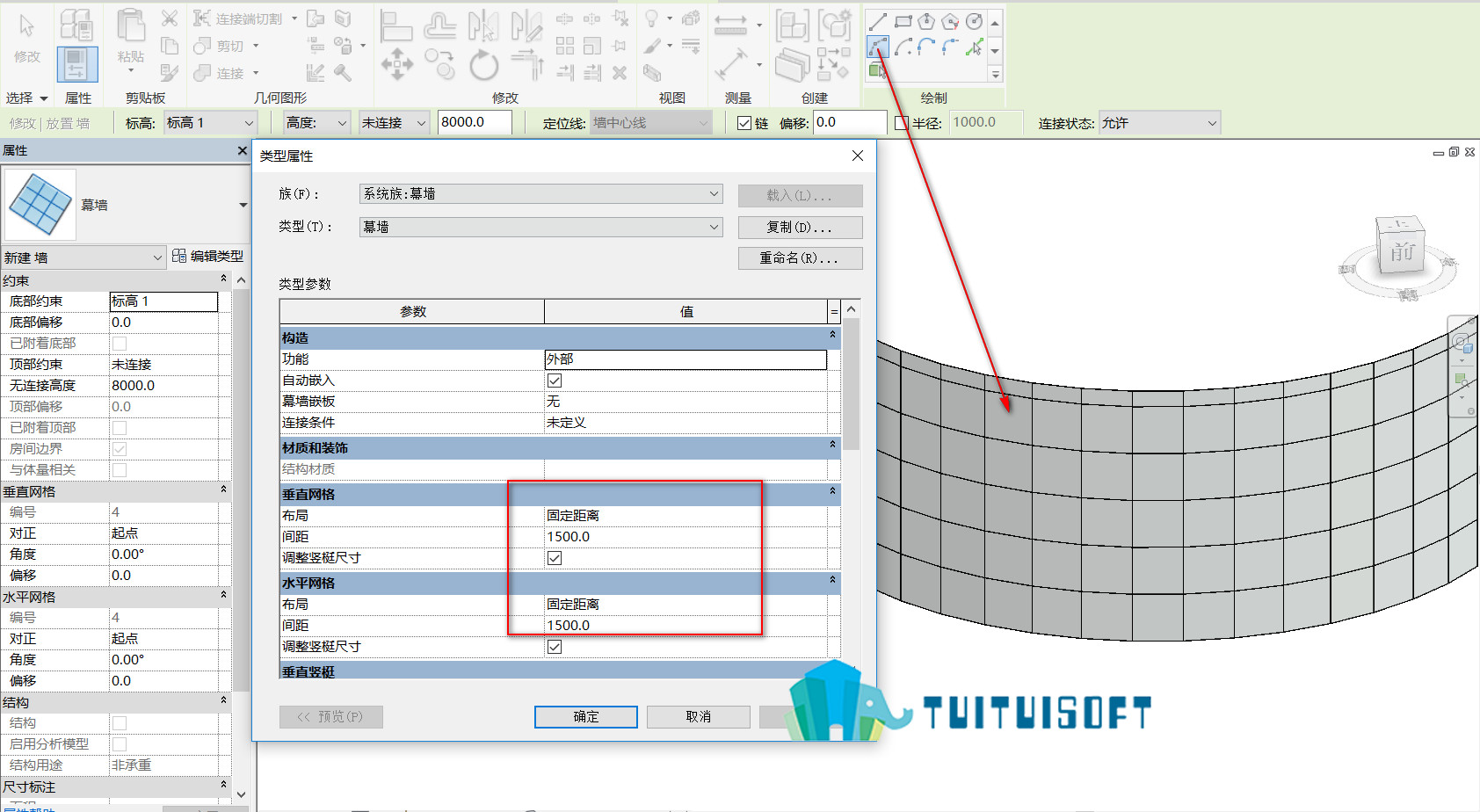1480x812 pixels.
Task: Click the offset 偏移 input field
Action: tap(850, 123)
